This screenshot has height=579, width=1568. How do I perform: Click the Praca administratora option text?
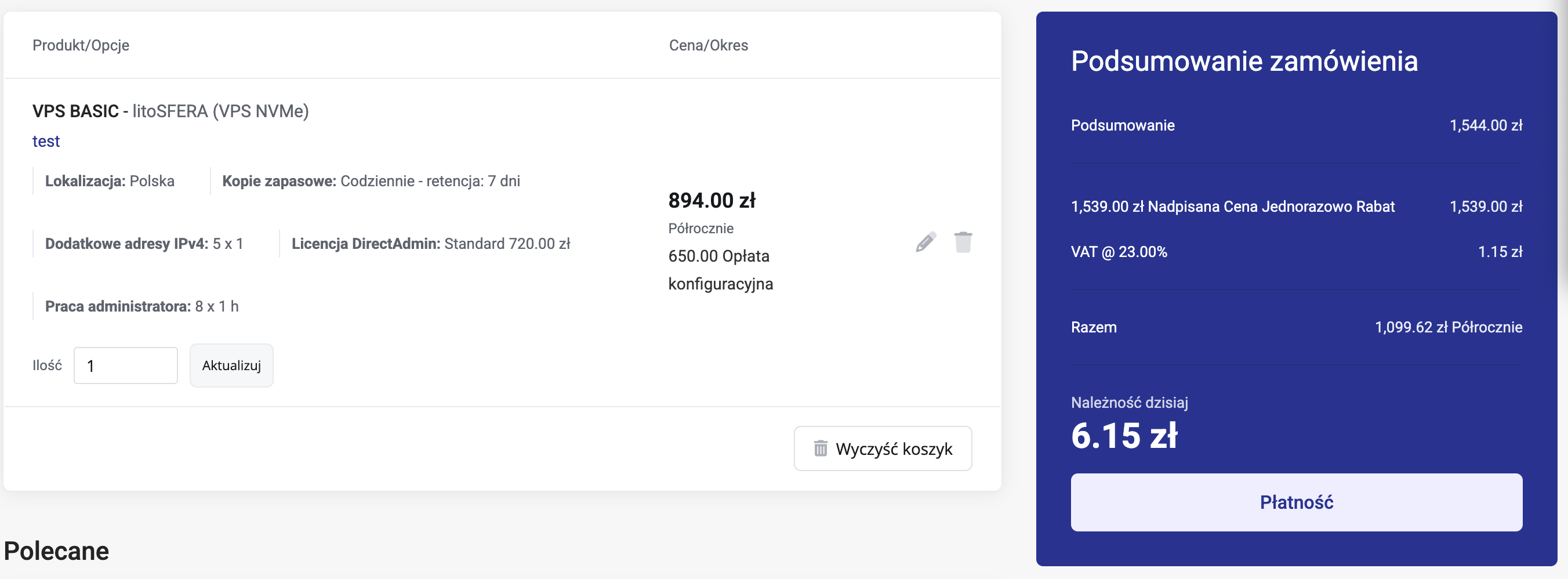[141, 306]
